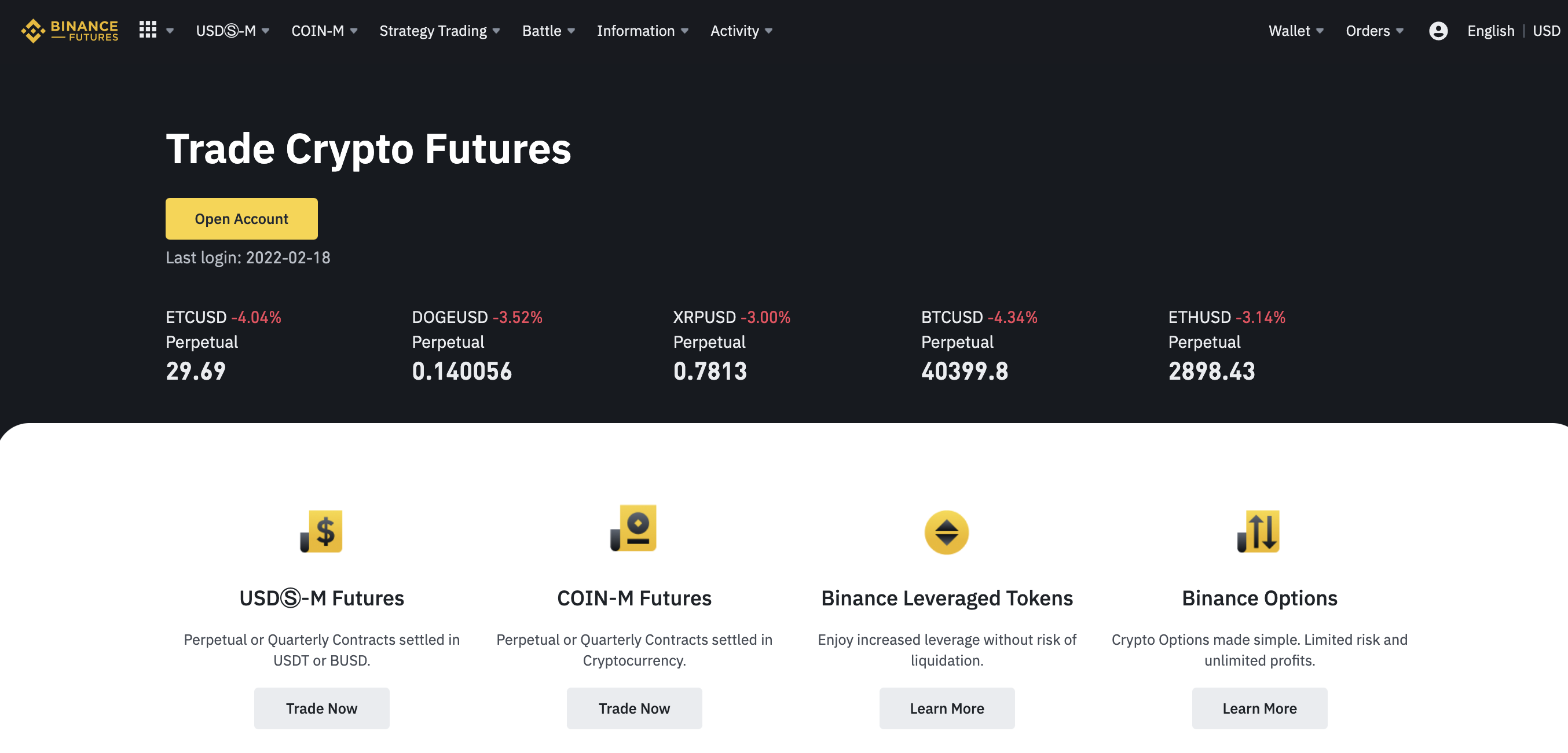Click the Open Account button
Viewport: 1568px width, 753px height.
click(x=241, y=218)
